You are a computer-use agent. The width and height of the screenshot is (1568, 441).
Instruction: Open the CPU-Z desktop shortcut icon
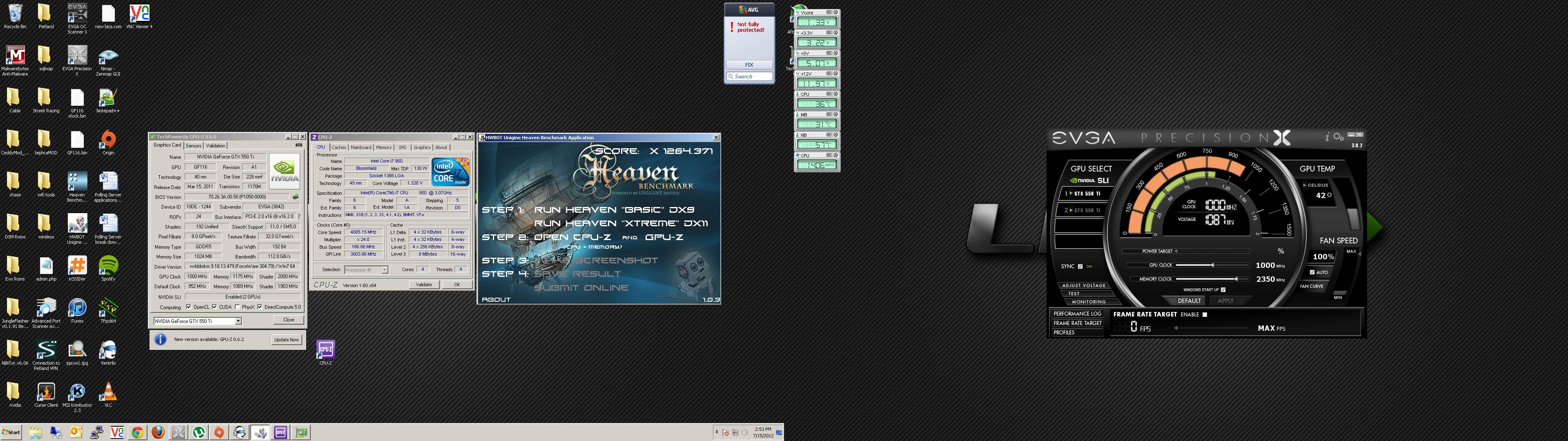(x=326, y=353)
